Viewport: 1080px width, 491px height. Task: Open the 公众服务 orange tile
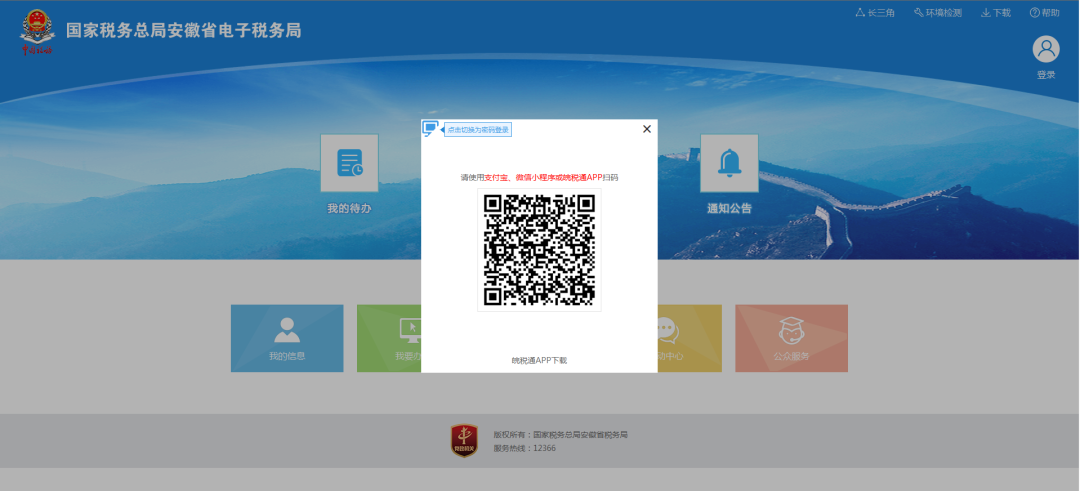[x=791, y=338]
